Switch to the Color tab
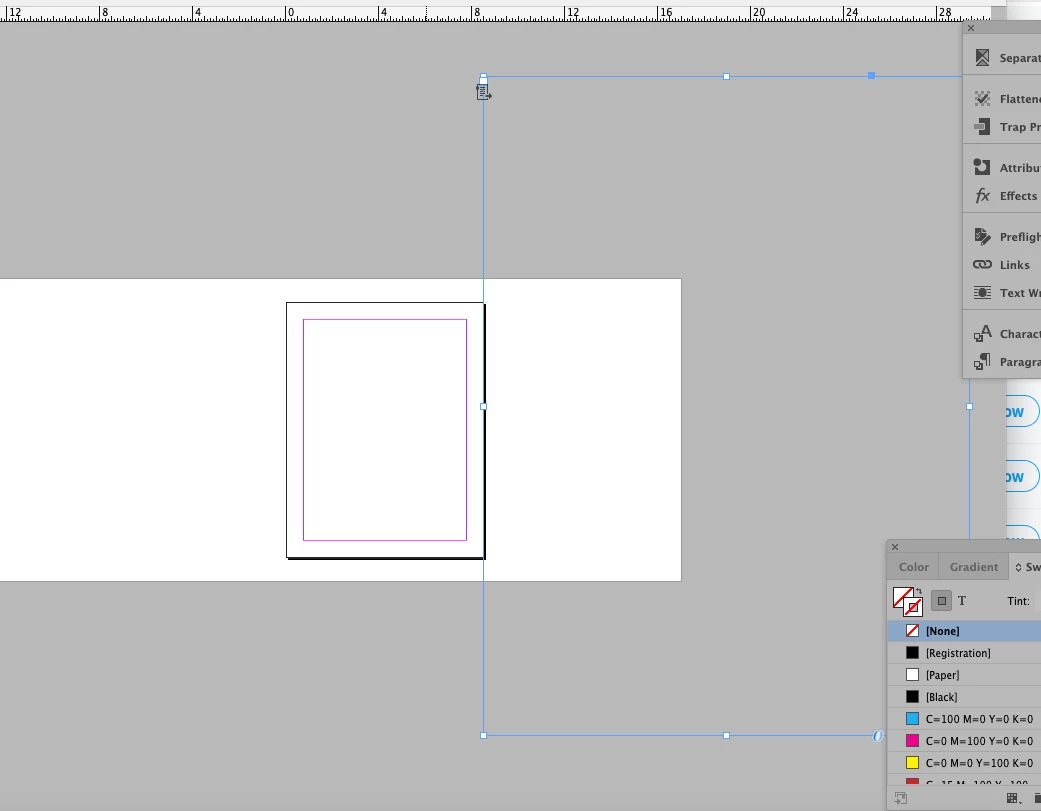The image size is (1041, 811). (x=914, y=567)
